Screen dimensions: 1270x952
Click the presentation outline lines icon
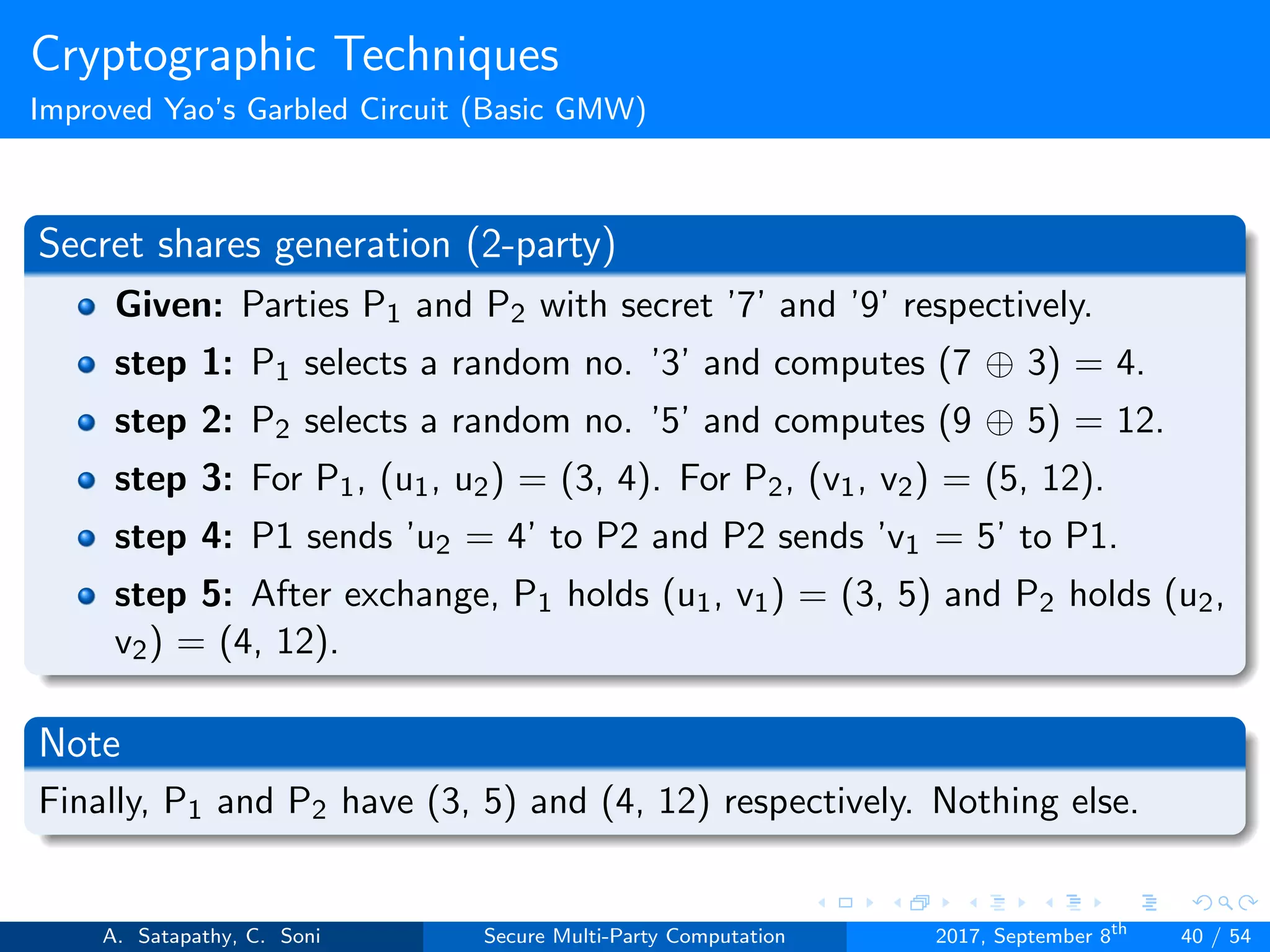(x=1149, y=903)
